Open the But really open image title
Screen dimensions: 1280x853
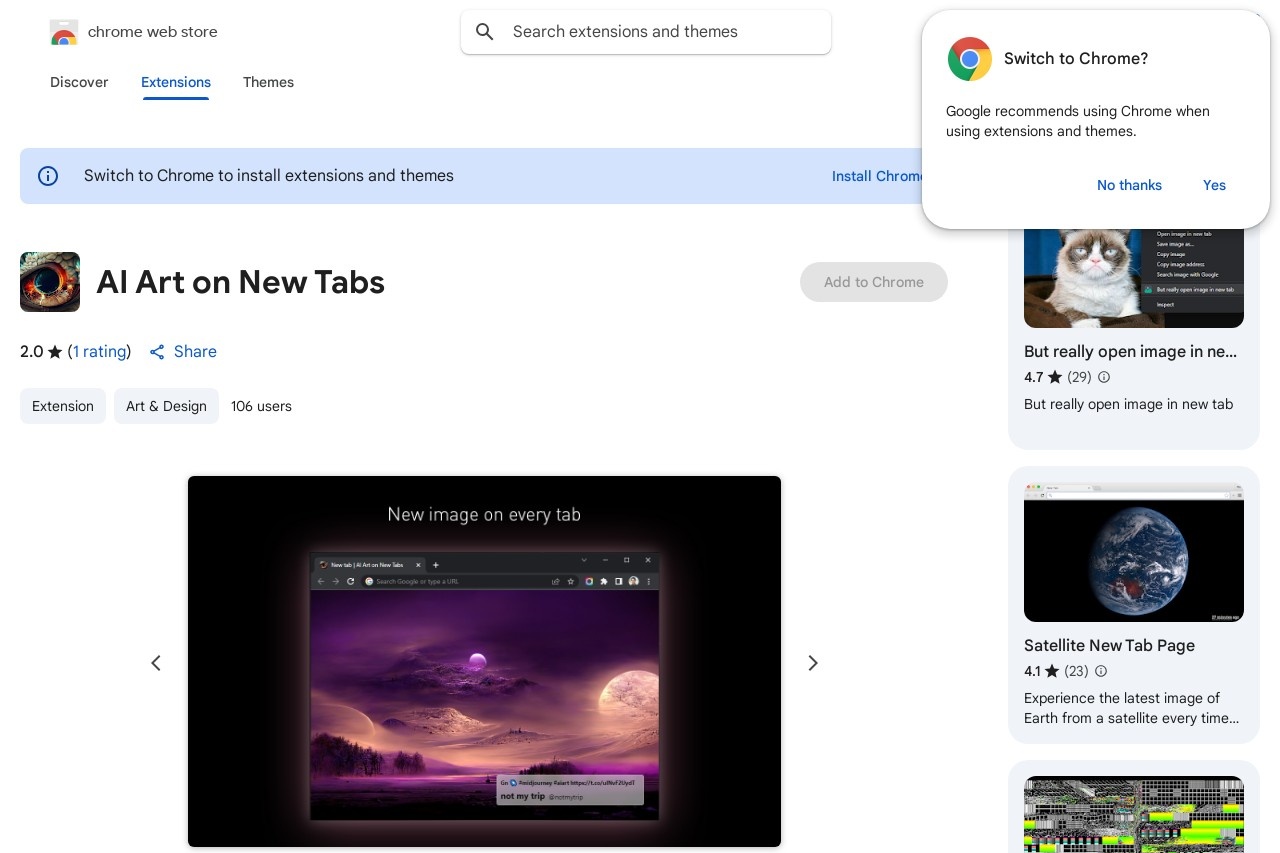(x=1130, y=352)
